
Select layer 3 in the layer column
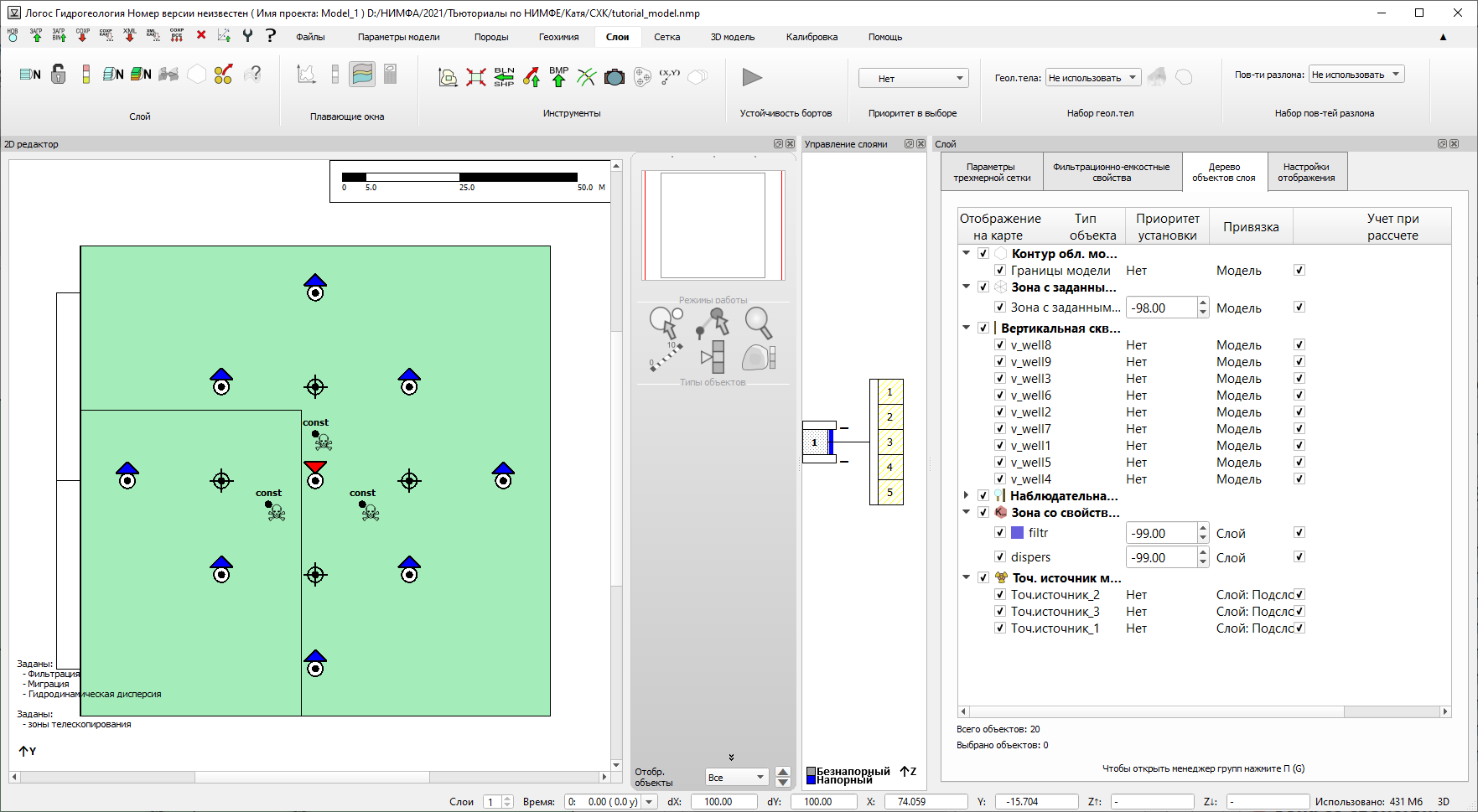889,442
